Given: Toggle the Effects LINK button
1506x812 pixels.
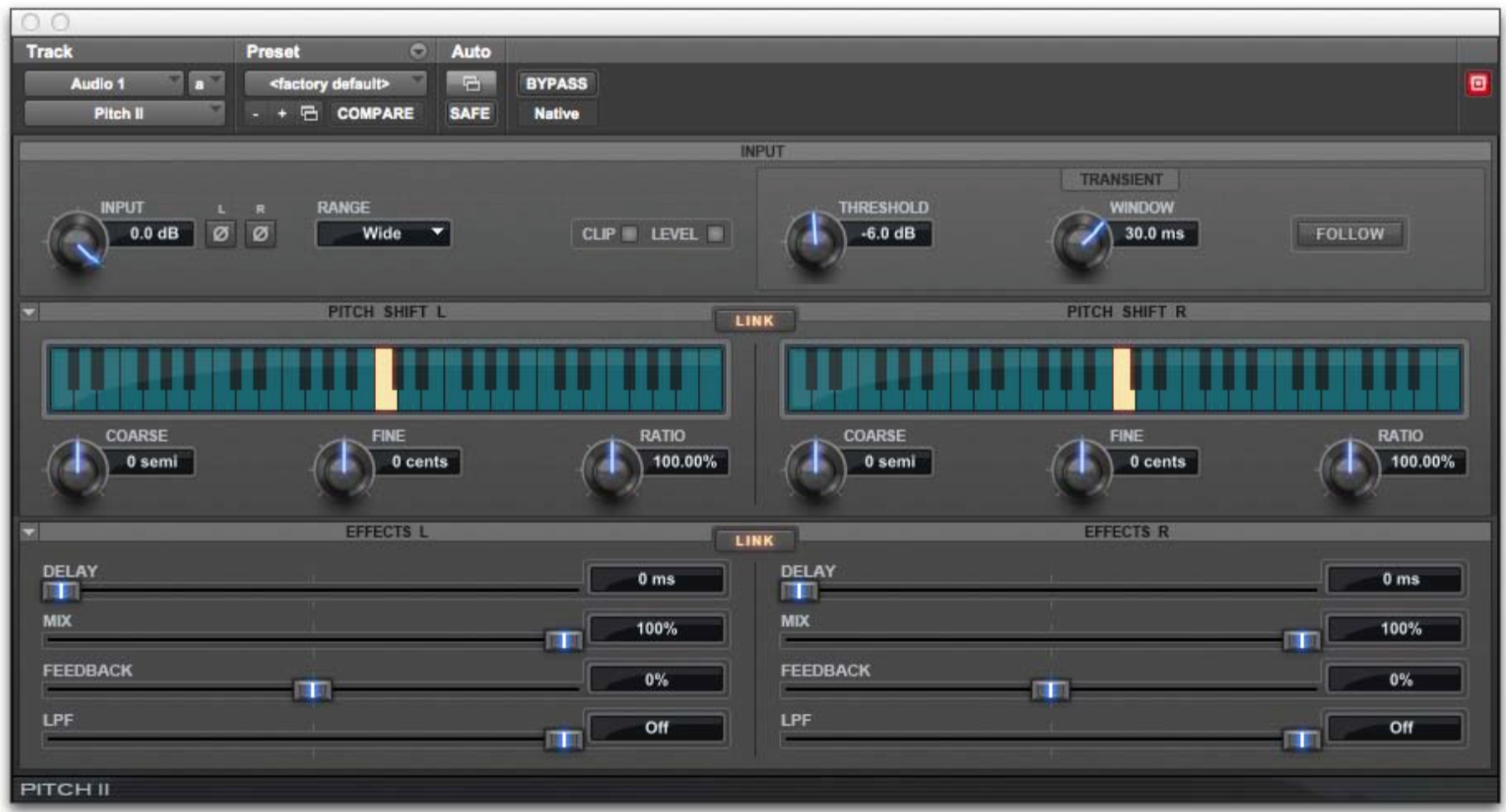Looking at the screenshot, I should click(755, 541).
